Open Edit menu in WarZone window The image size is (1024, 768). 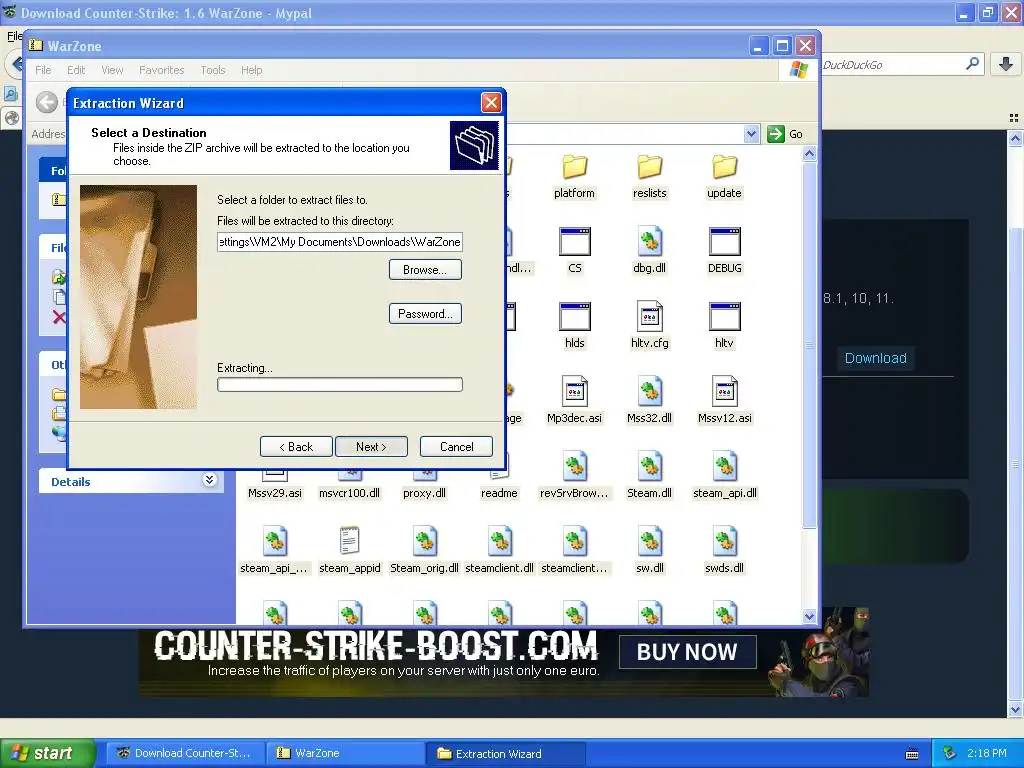(x=76, y=70)
